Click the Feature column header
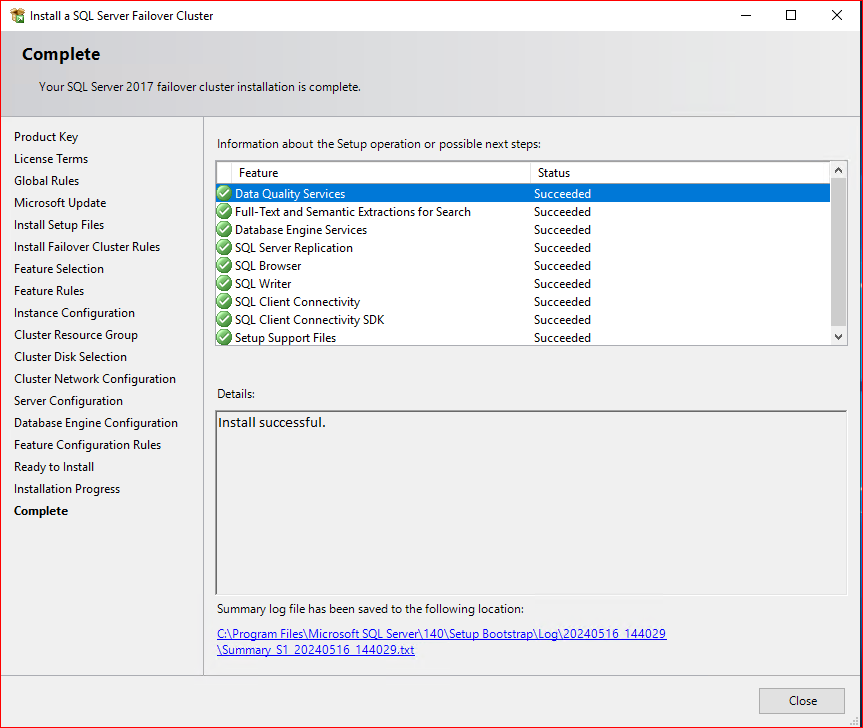Screen dimensions: 863x728 pos(381,173)
